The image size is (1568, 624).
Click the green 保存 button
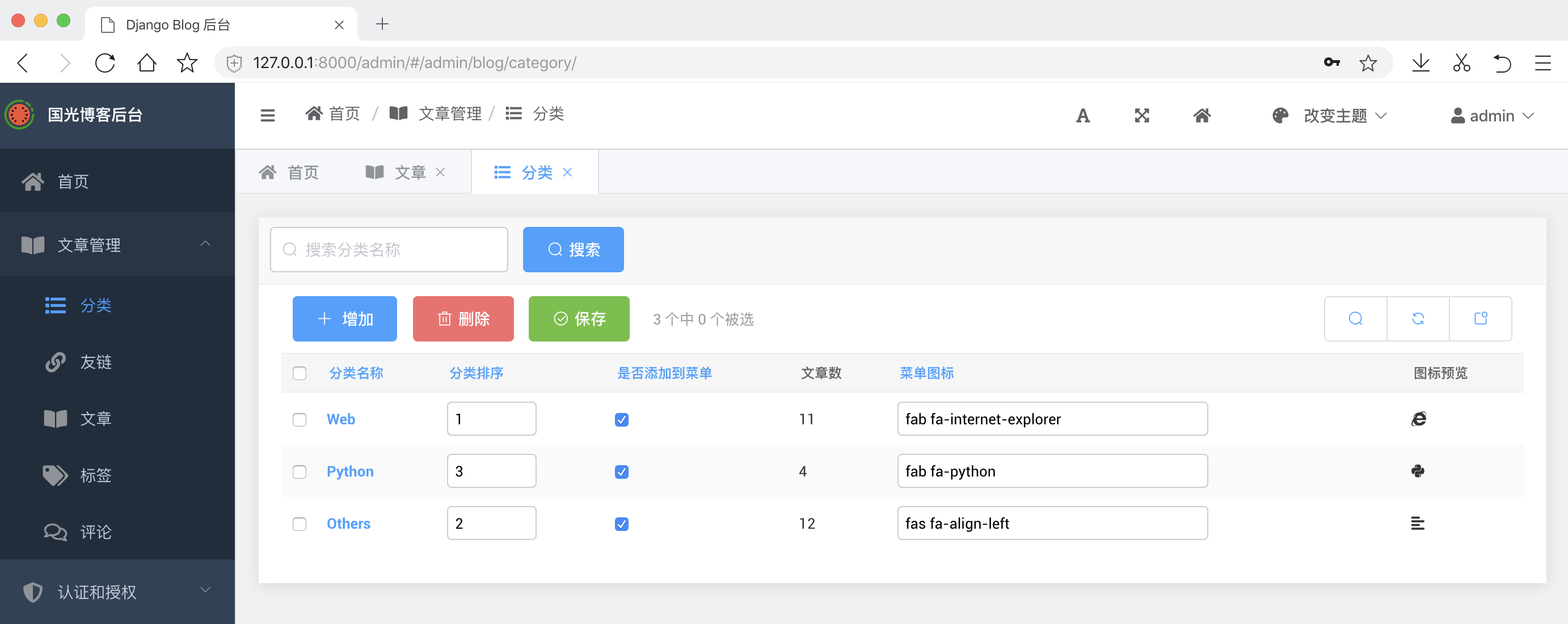tap(578, 319)
